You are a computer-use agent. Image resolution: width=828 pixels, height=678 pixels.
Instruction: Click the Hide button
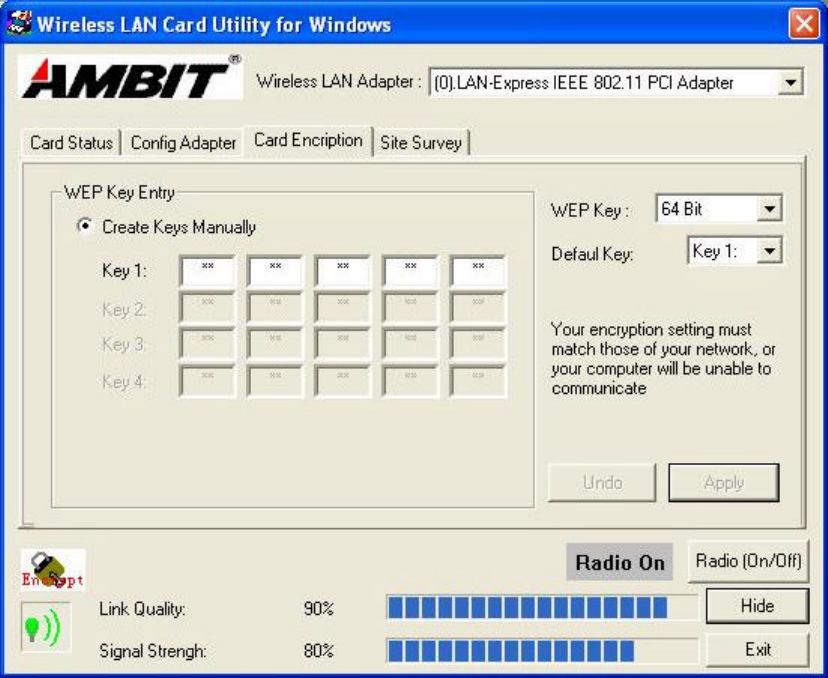757,606
